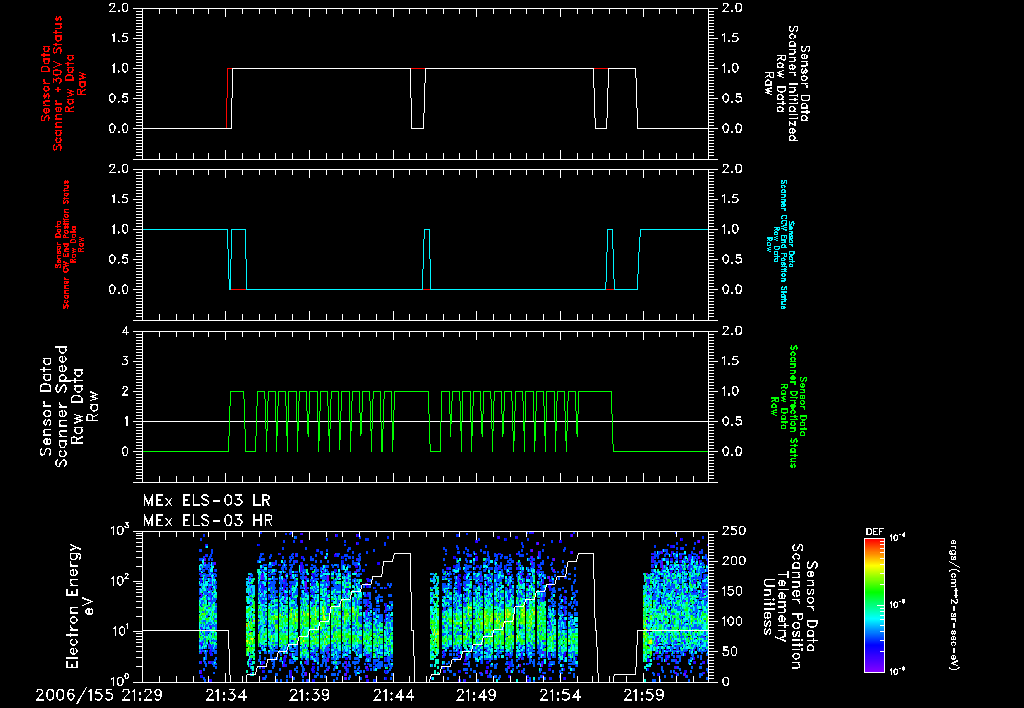This screenshot has width=1024, height=708.
Task: Click the "MEx ELS-03 HR" title text
Action: point(208,521)
